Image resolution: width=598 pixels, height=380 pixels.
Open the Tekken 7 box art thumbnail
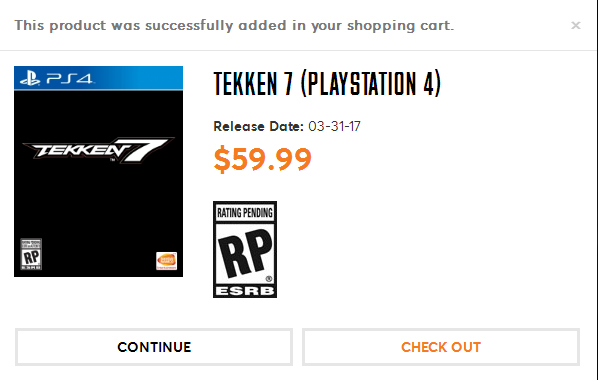pos(98,171)
